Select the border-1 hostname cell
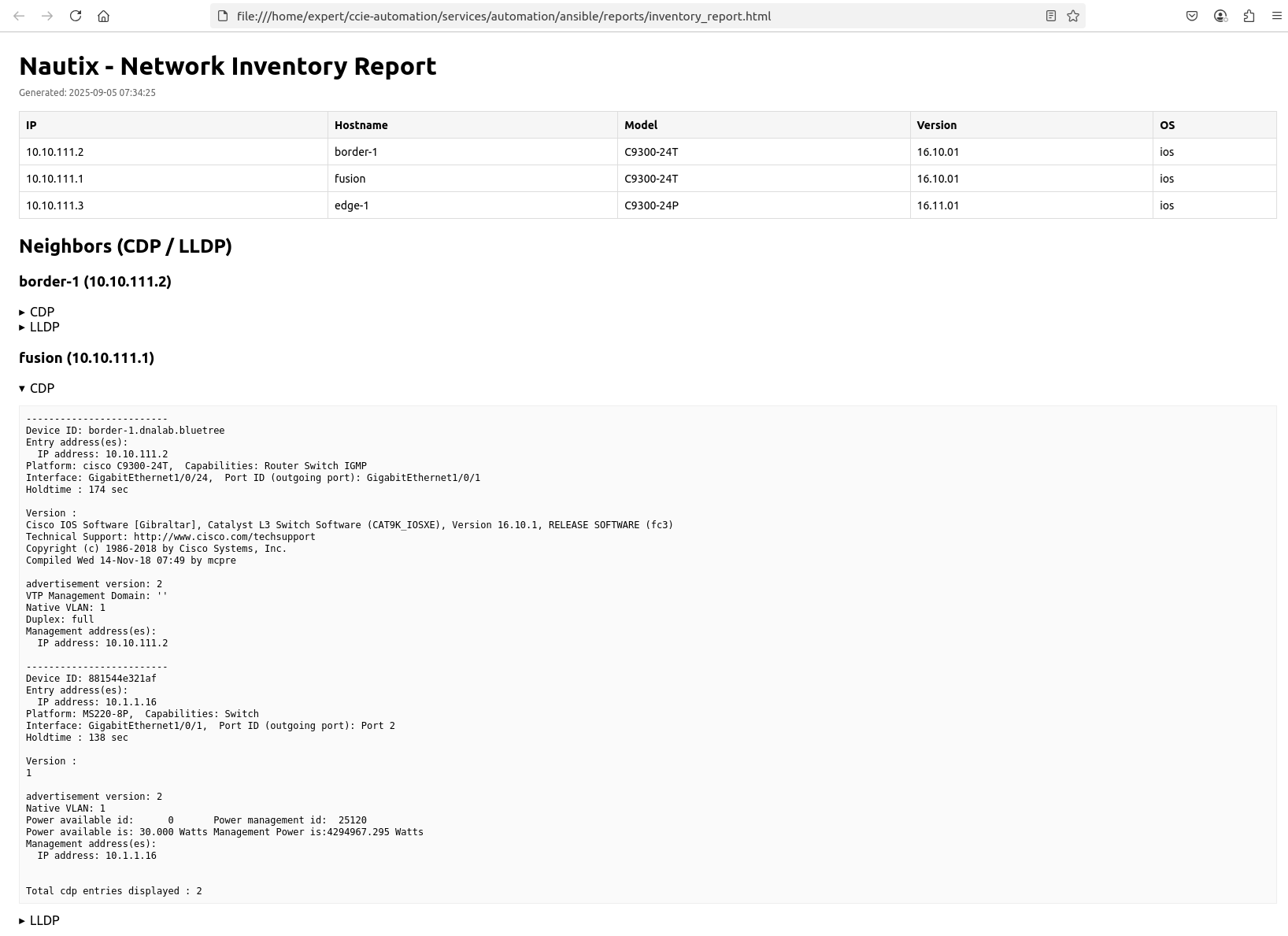This screenshot has width=1288, height=936. tap(356, 152)
